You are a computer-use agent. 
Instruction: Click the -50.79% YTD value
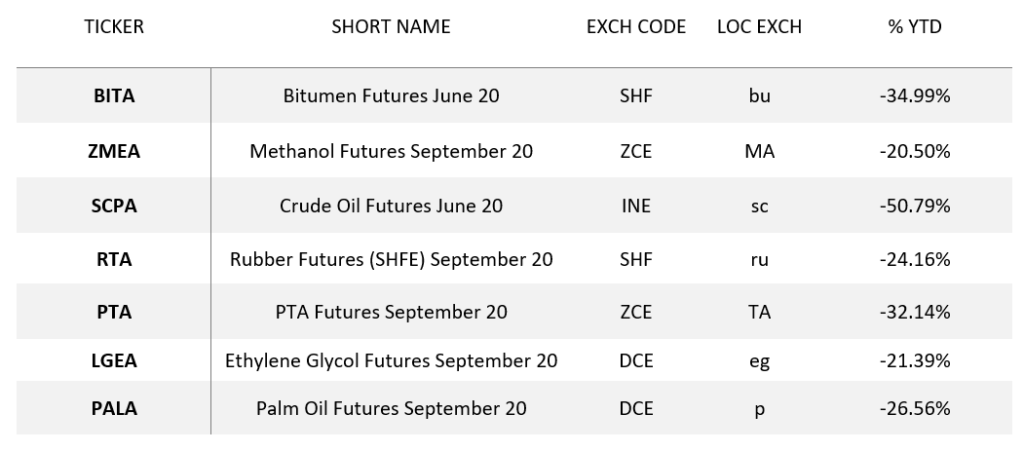914,206
